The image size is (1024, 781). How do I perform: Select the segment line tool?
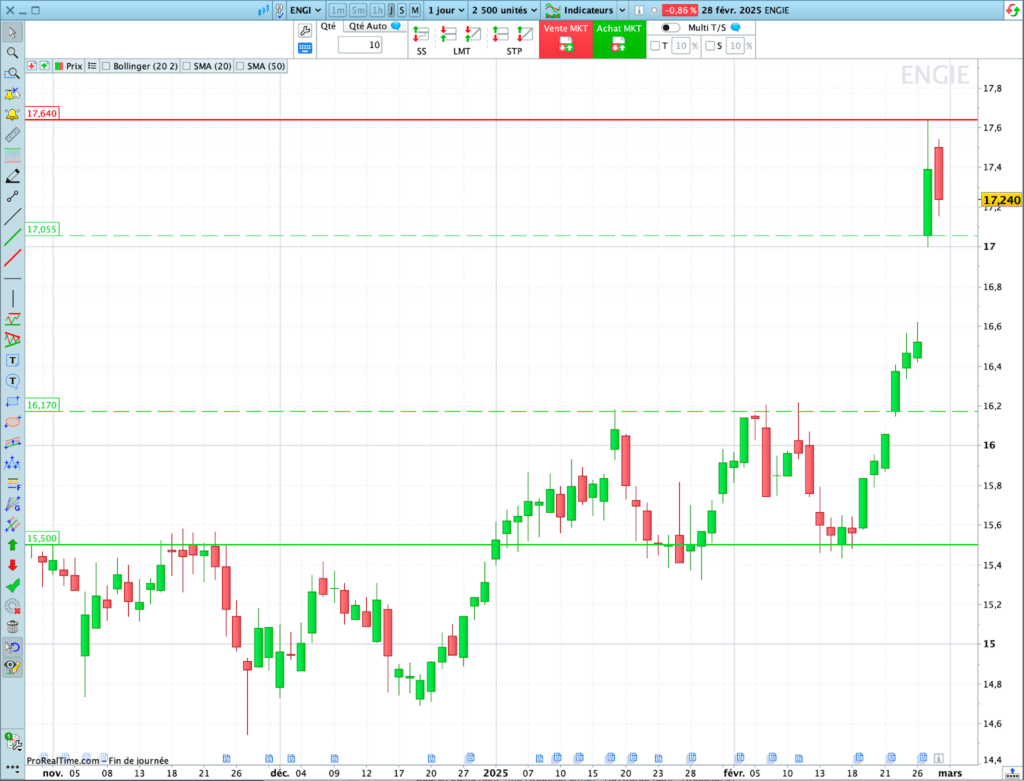[12, 197]
